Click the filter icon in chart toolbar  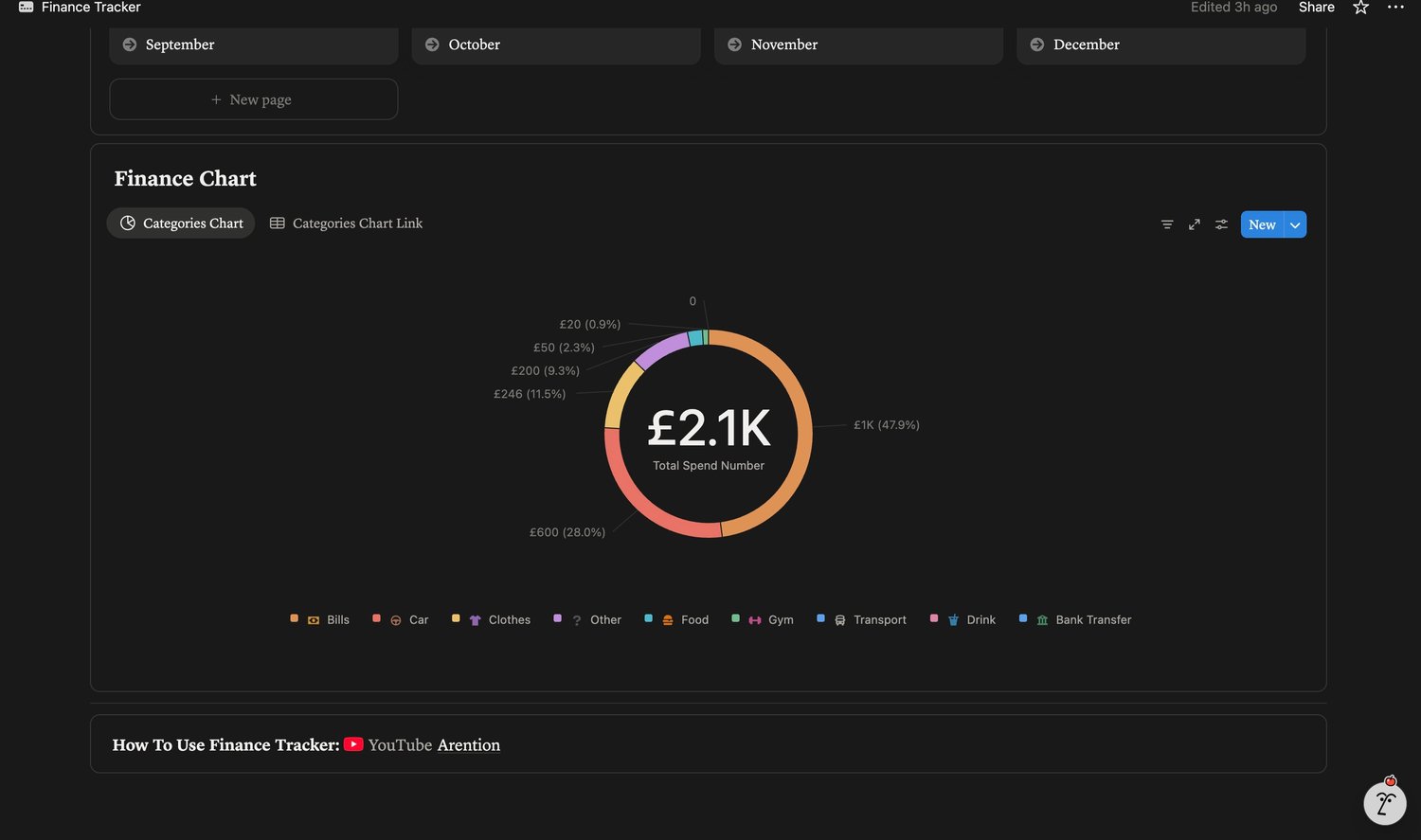pos(1167,224)
